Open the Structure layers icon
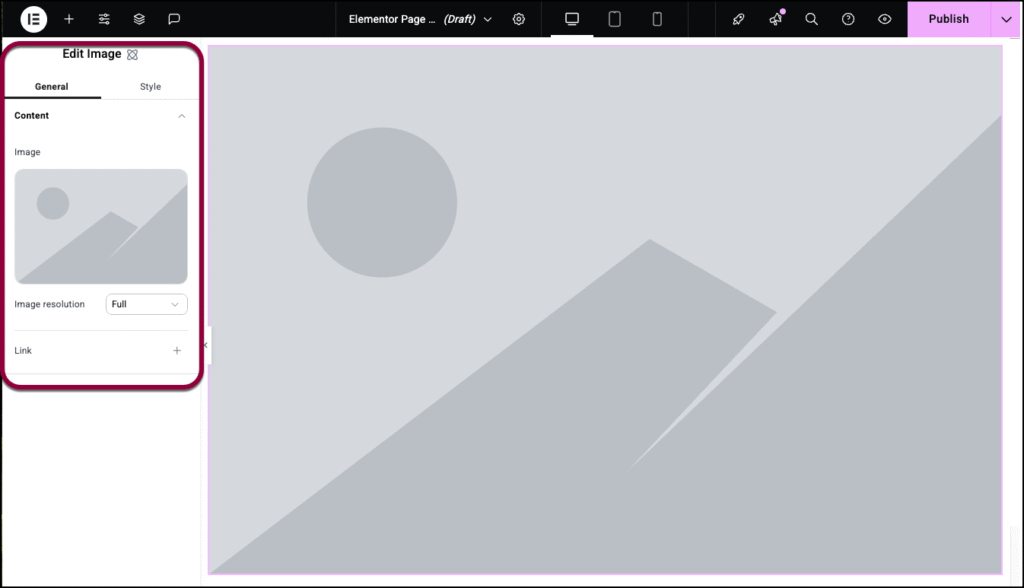 click(139, 19)
